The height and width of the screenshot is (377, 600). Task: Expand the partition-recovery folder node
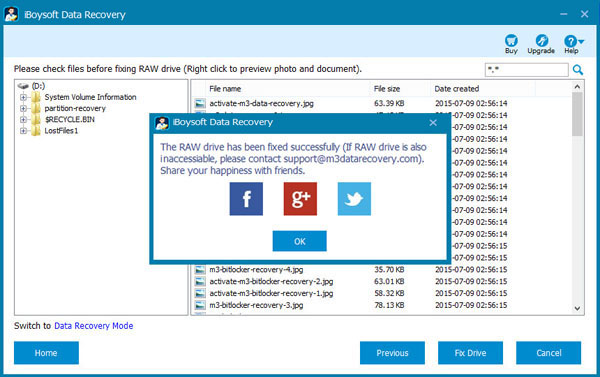pyautogui.click(x=23, y=108)
